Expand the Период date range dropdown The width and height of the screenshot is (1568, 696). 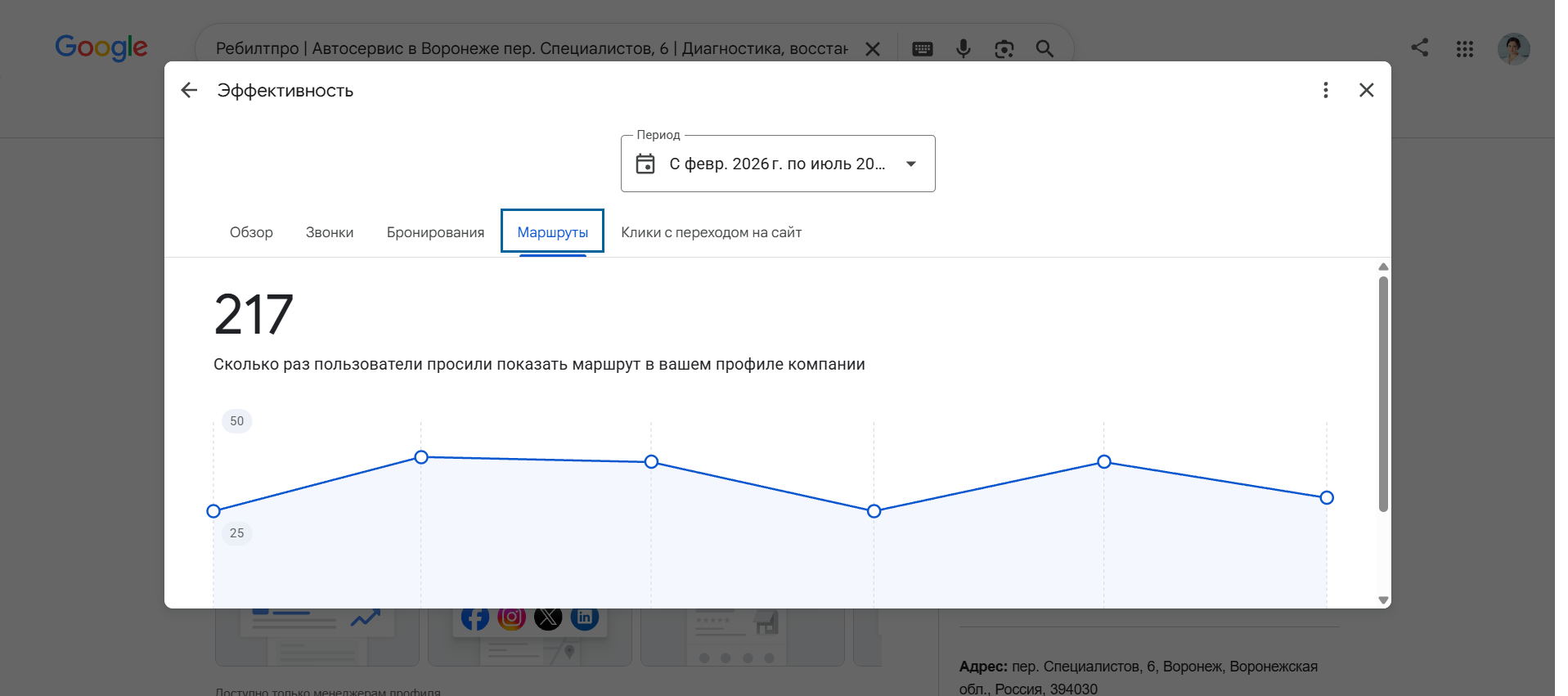[x=911, y=164]
